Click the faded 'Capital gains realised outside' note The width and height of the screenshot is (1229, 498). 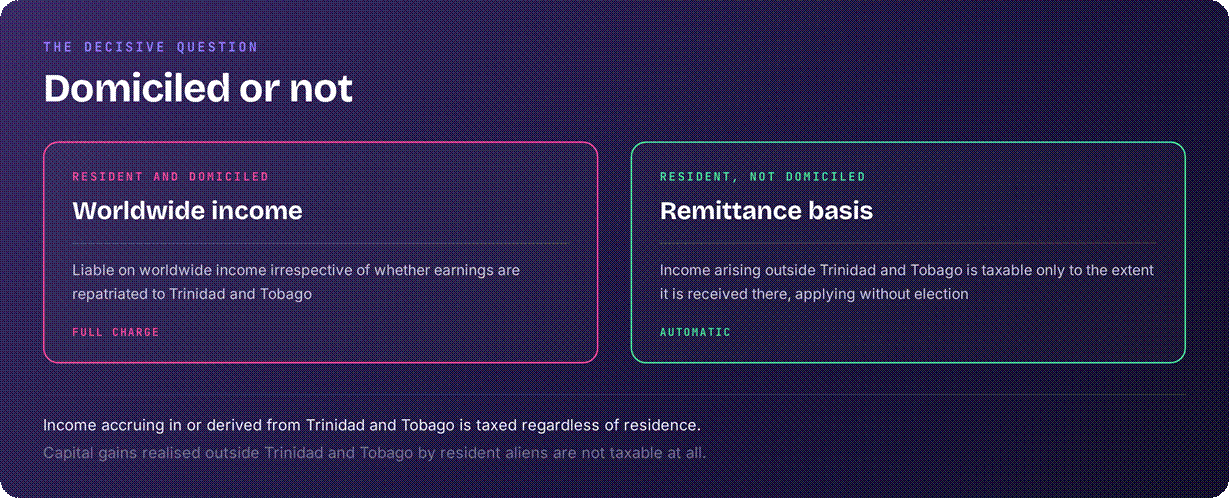pos(375,453)
